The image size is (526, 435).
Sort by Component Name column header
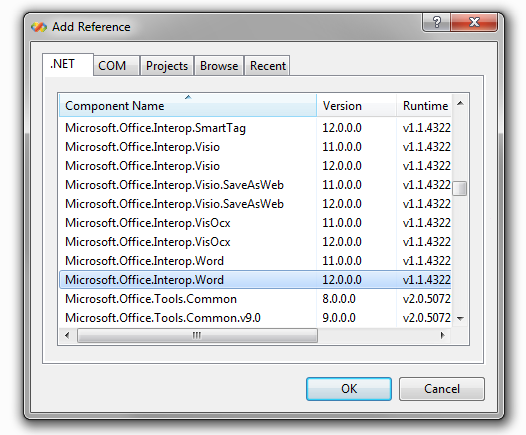point(188,106)
